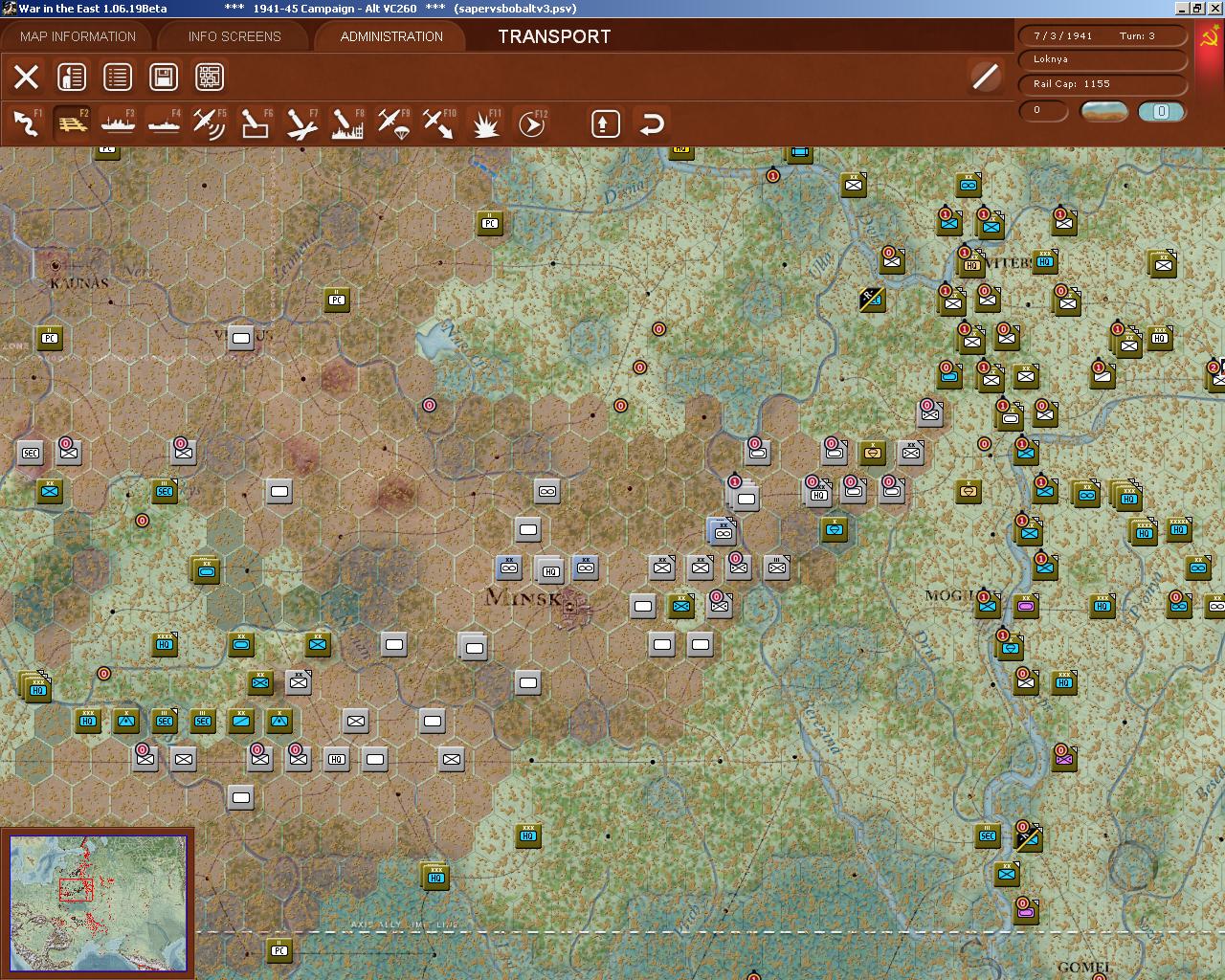Open the grid-pattern map options icon
Image resolution: width=1225 pixels, height=980 pixels.
point(210,77)
